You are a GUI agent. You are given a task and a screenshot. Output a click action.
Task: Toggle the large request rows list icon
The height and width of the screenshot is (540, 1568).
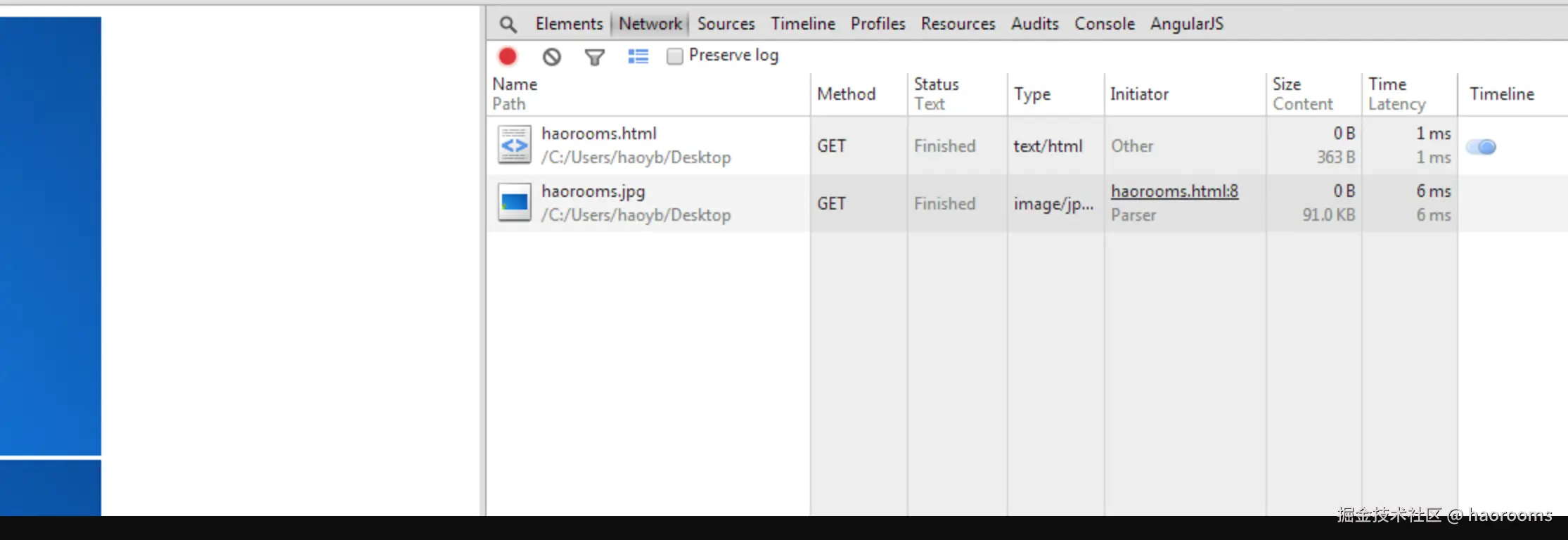[x=638, y=57]
